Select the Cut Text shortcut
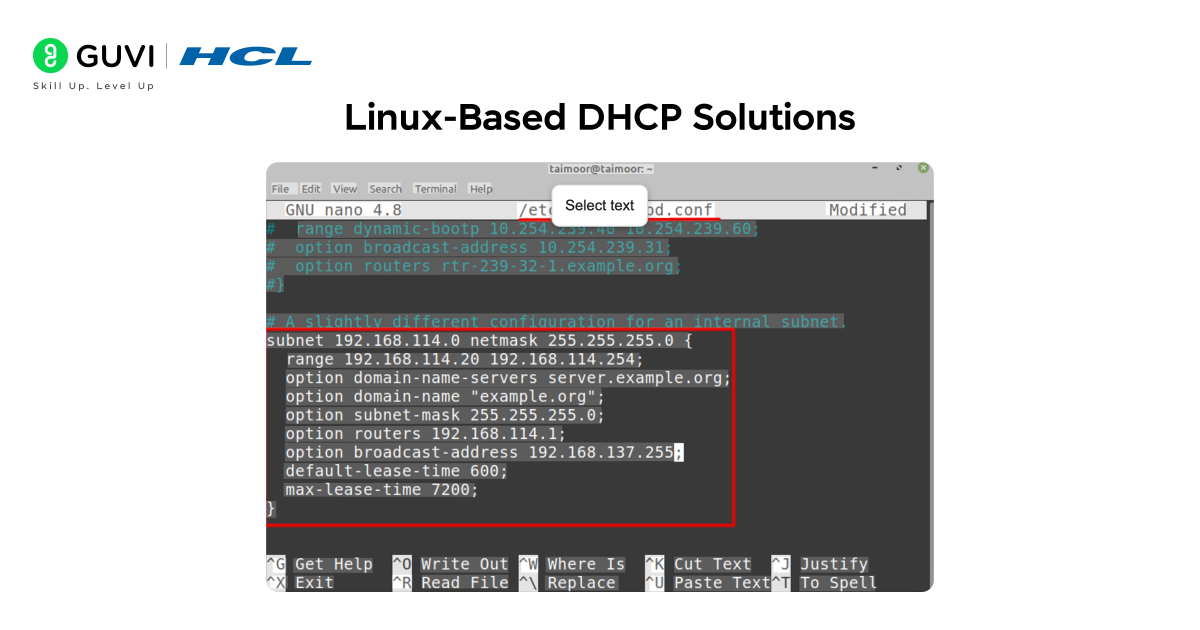The height and width of the screenshot is (630, 1200). pos(712,563)
